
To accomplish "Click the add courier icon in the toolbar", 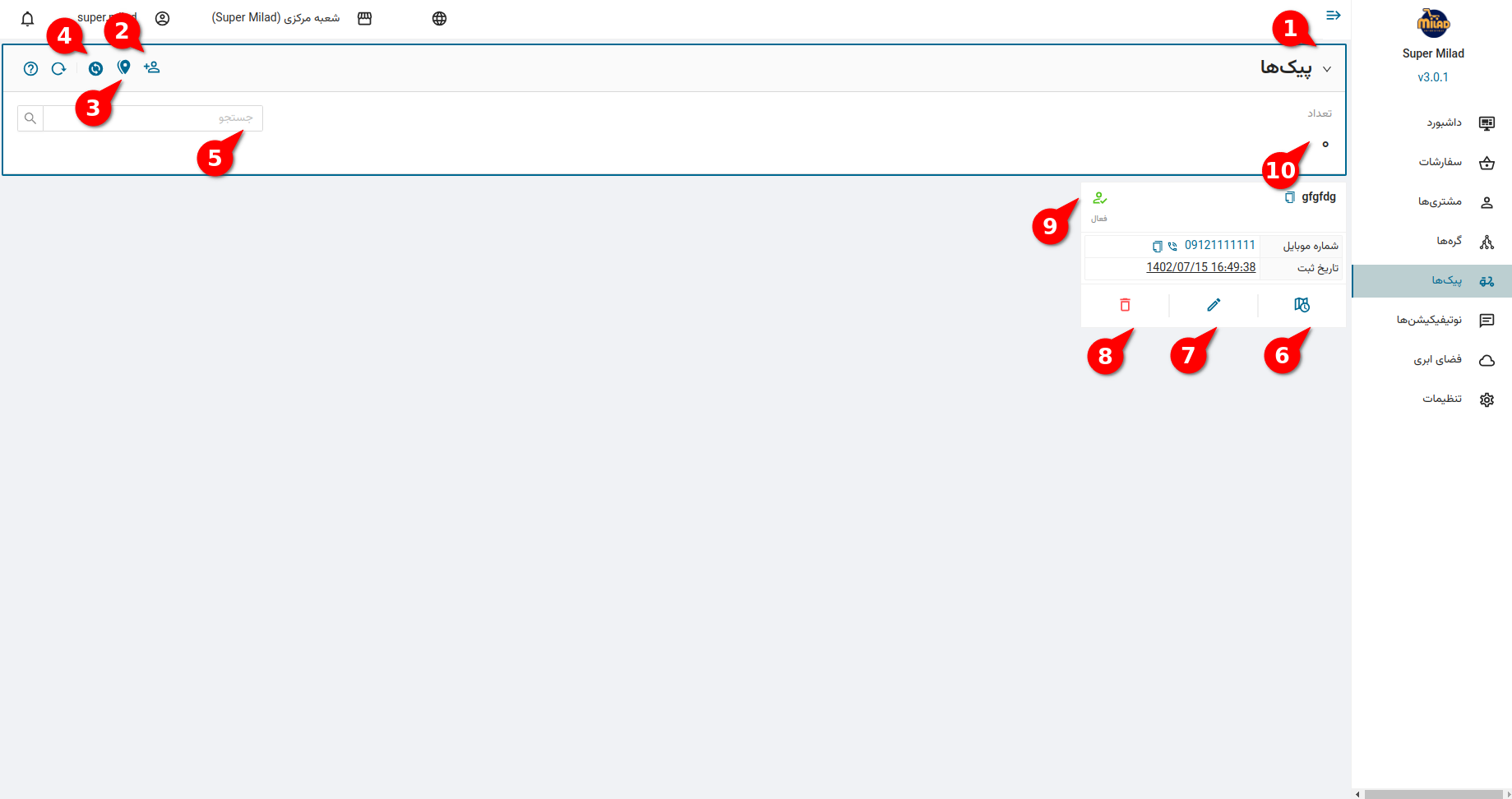I will [x=151, y=67].
